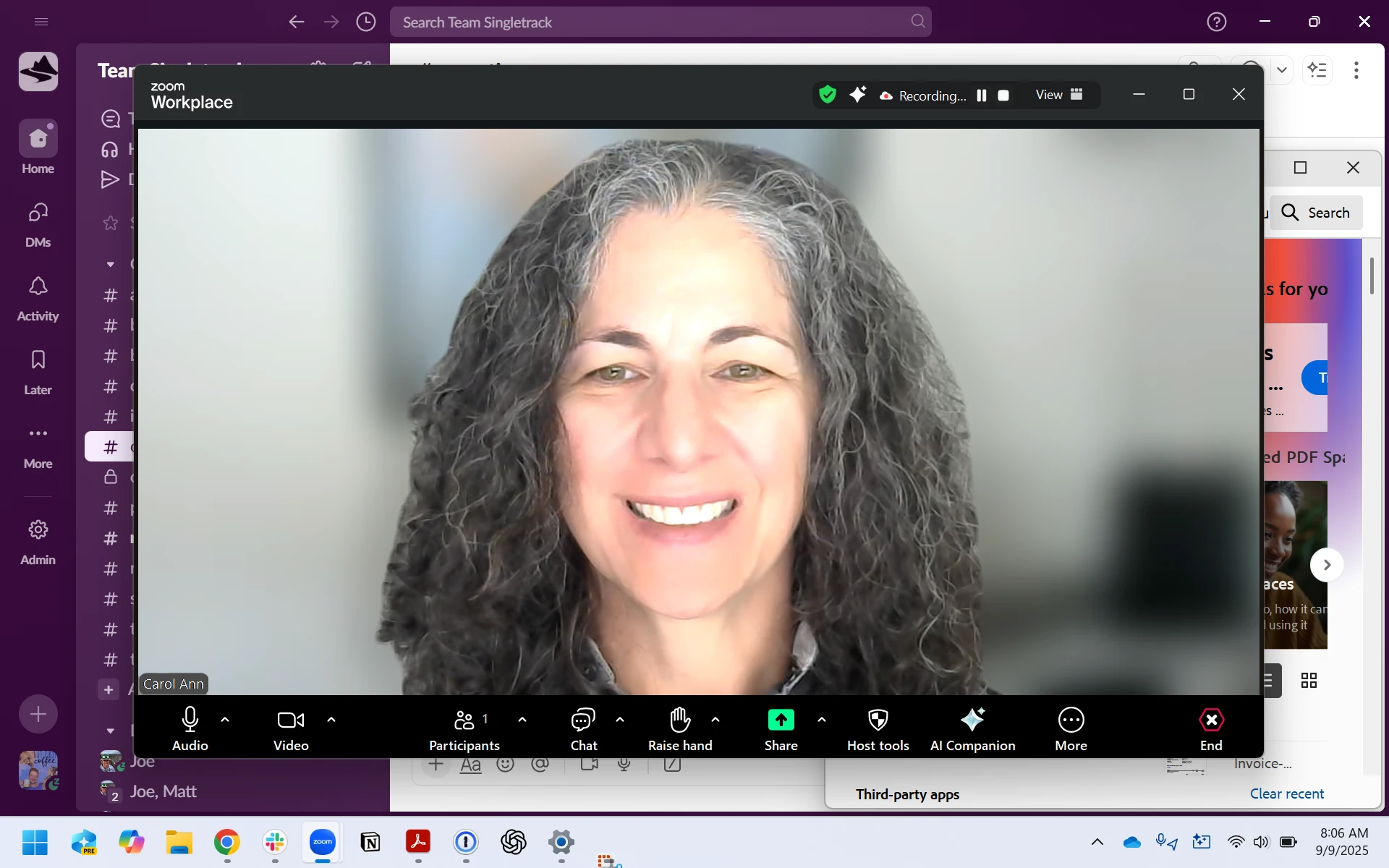
Task: Go to Slack Activity tab
Action: [x=38, y=298]
